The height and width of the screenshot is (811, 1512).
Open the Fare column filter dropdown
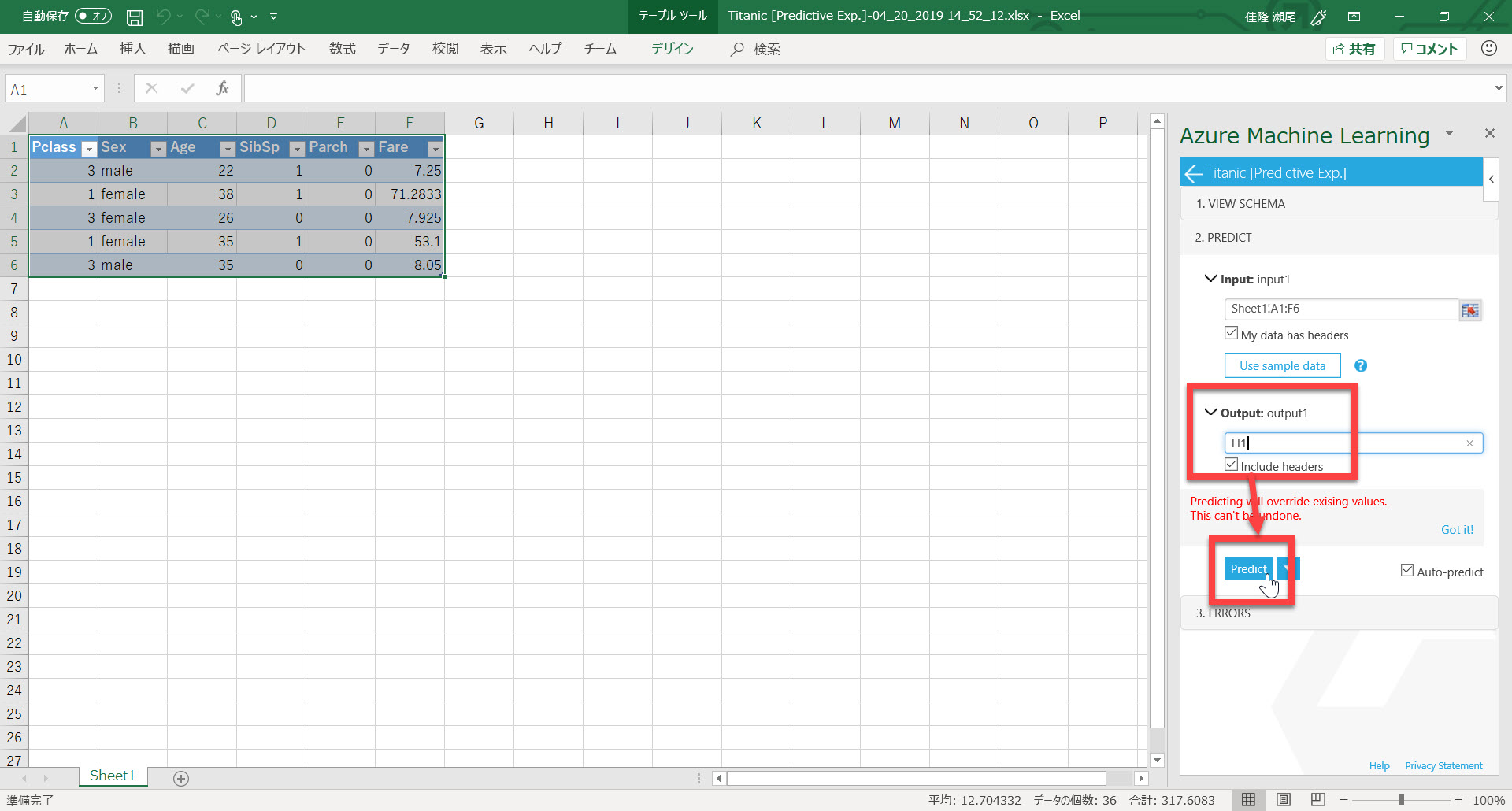[x=435, y=149]
